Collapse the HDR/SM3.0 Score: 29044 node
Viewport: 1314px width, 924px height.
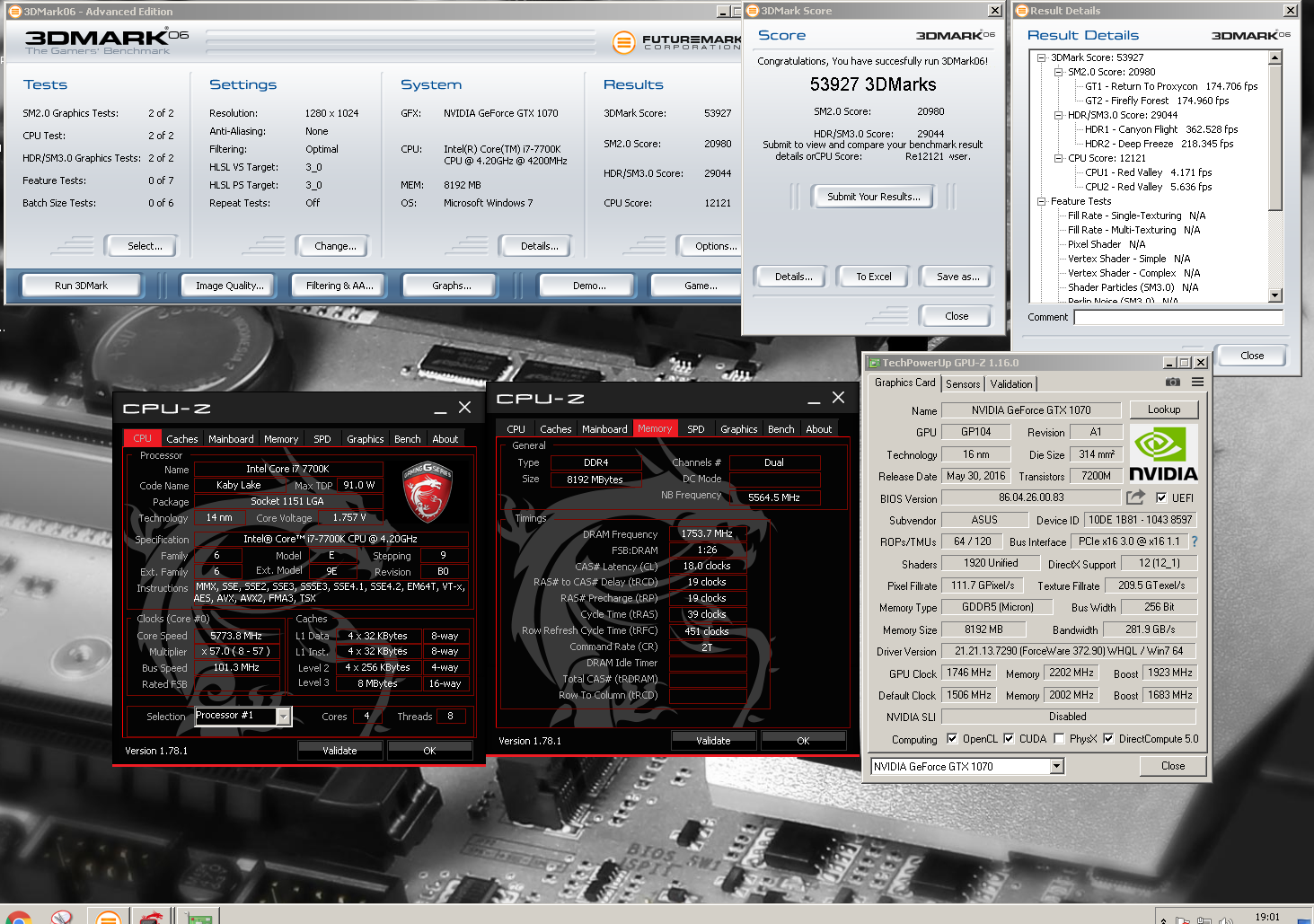[1058, 115]
